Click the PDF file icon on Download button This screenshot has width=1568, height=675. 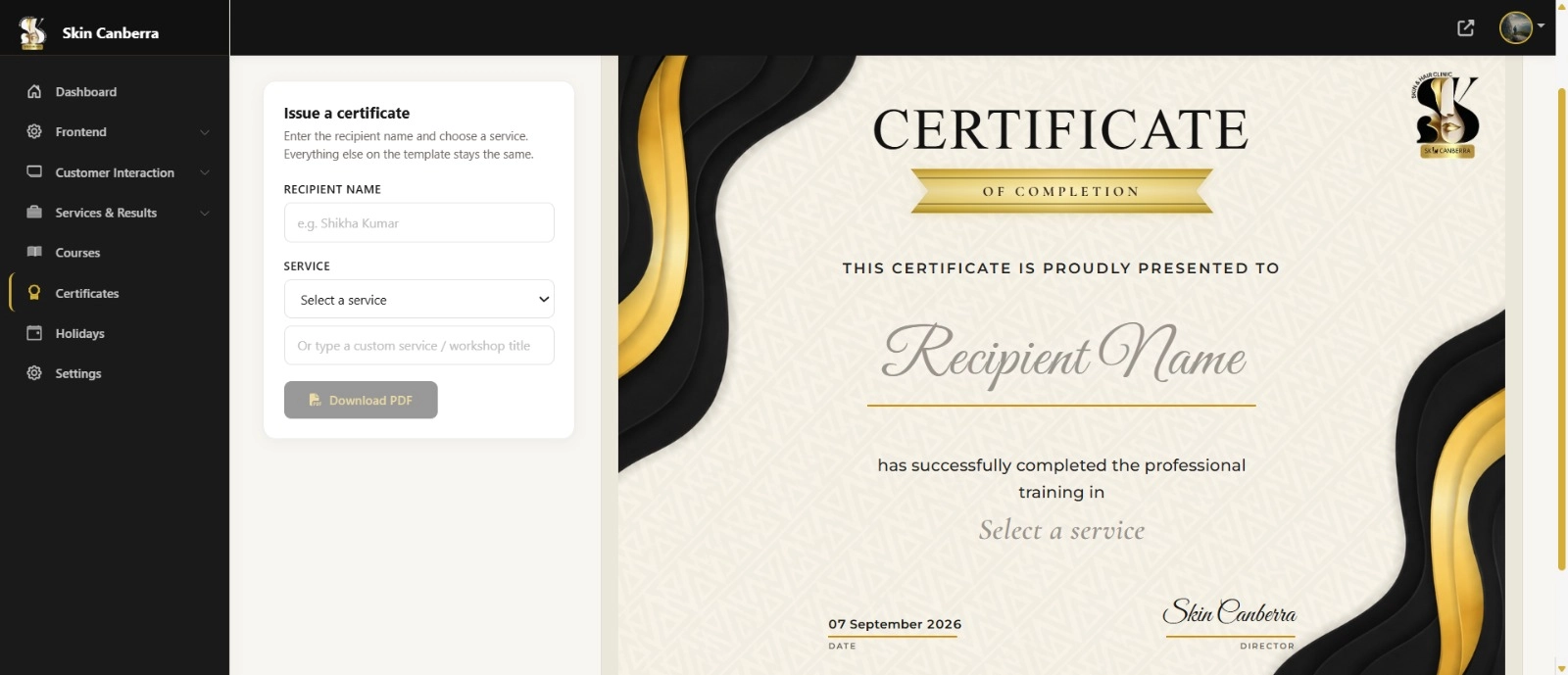pyautogui.click(x=315, y=400)
